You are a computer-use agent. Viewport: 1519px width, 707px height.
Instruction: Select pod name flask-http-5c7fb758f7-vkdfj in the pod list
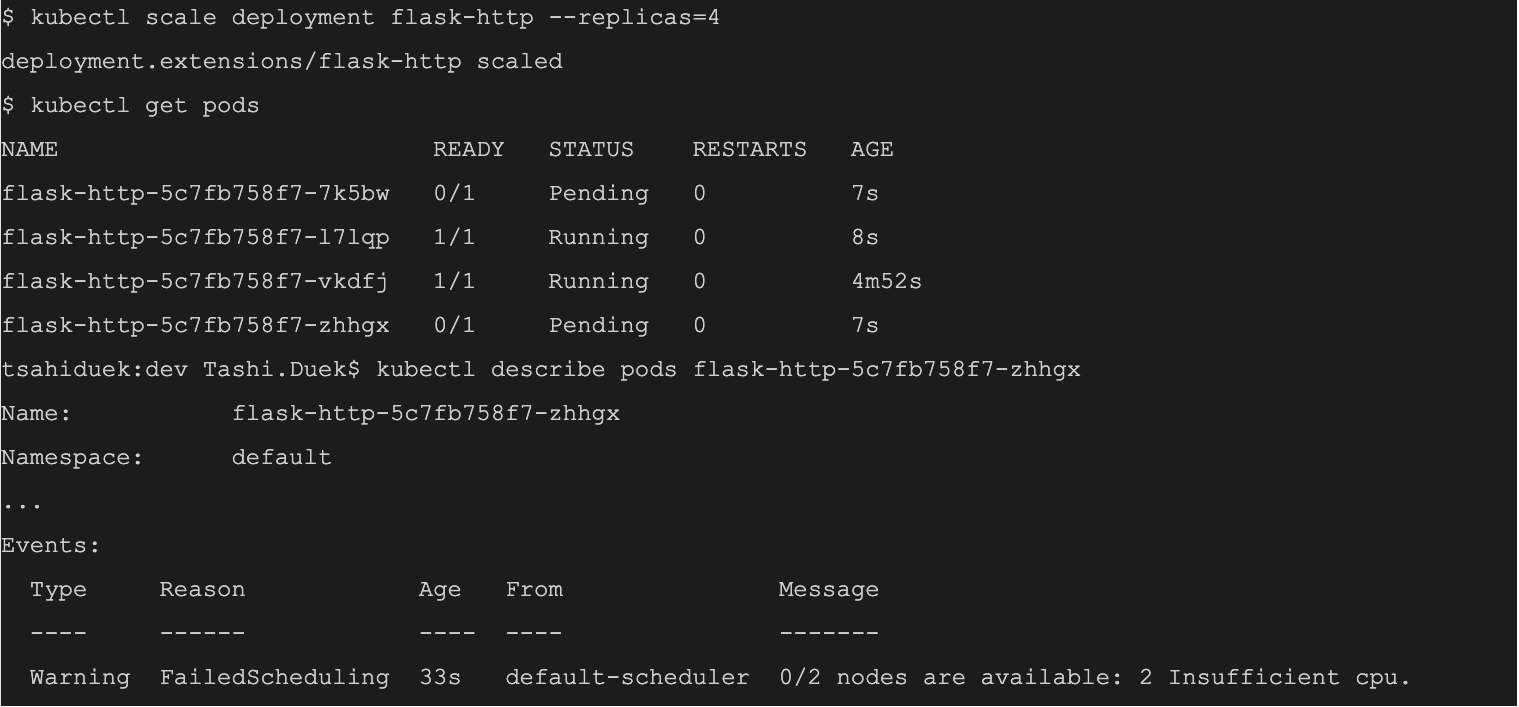pos(196,282)
